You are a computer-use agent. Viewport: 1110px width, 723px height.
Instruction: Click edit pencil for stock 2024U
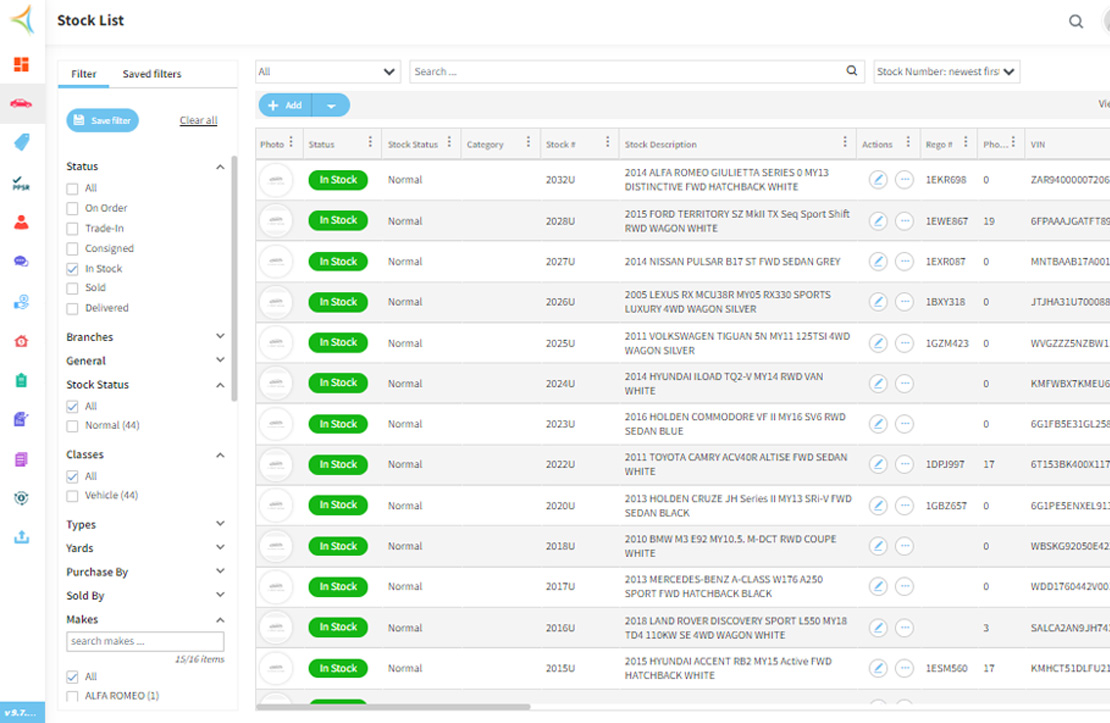tap(878, 384)
